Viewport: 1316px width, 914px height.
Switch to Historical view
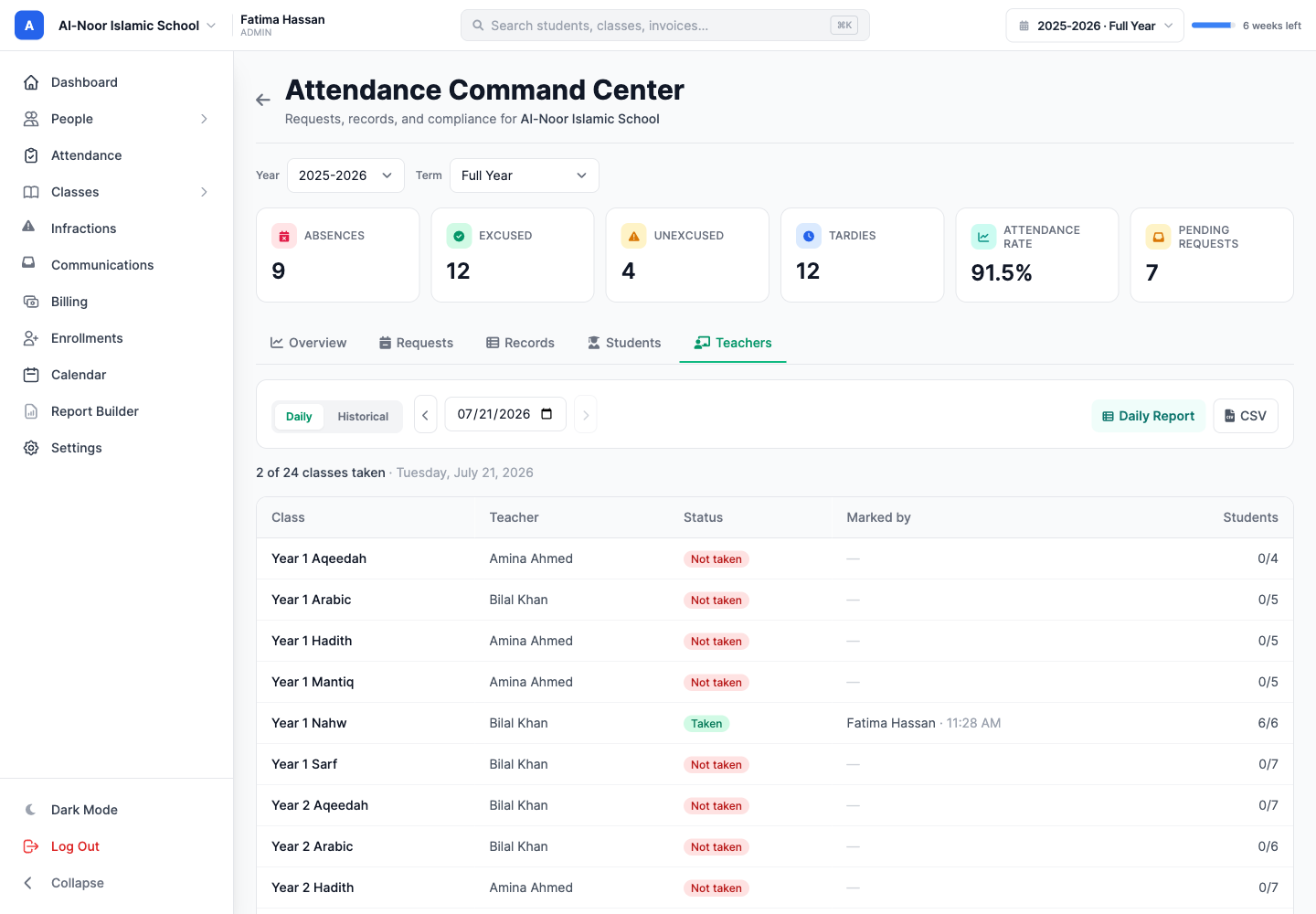[x=363, y=417]
